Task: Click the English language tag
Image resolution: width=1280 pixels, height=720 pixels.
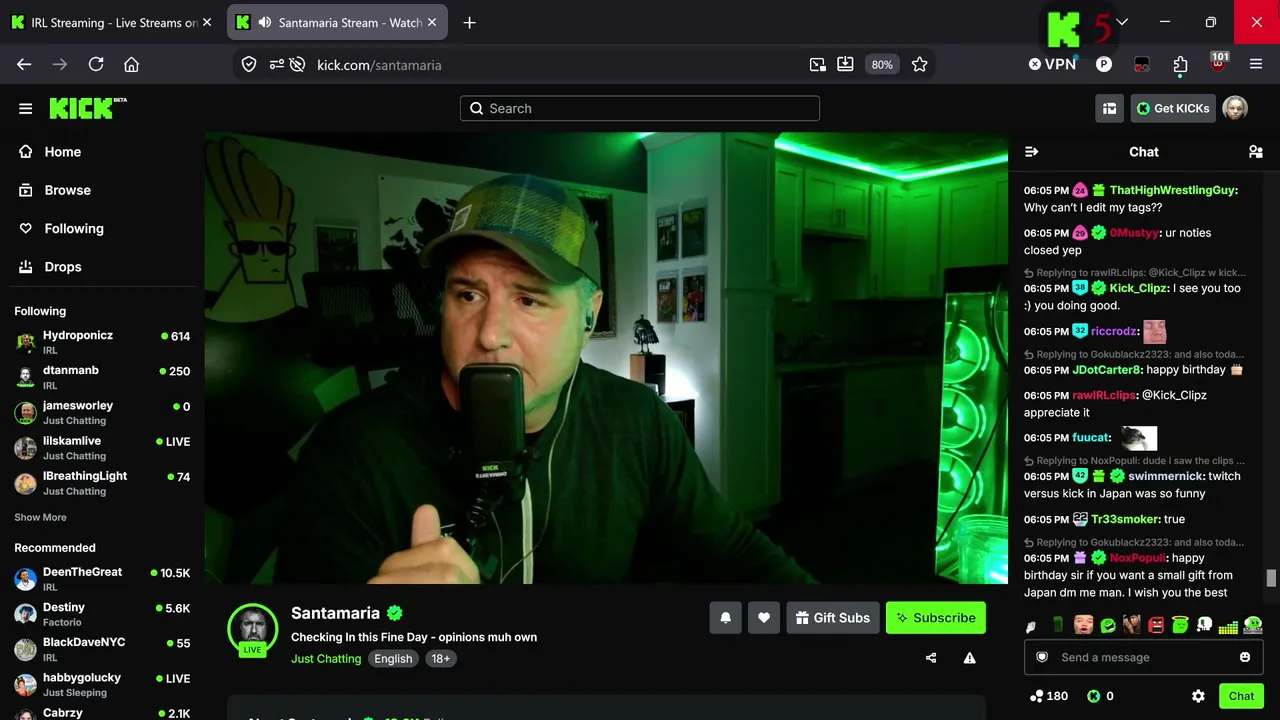Action: click(x=393, y=658)
